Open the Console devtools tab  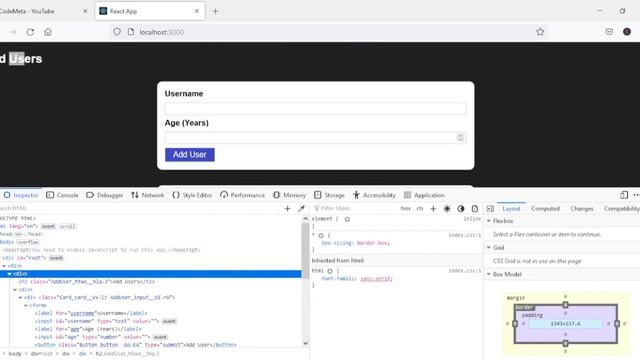pos(62,195)
